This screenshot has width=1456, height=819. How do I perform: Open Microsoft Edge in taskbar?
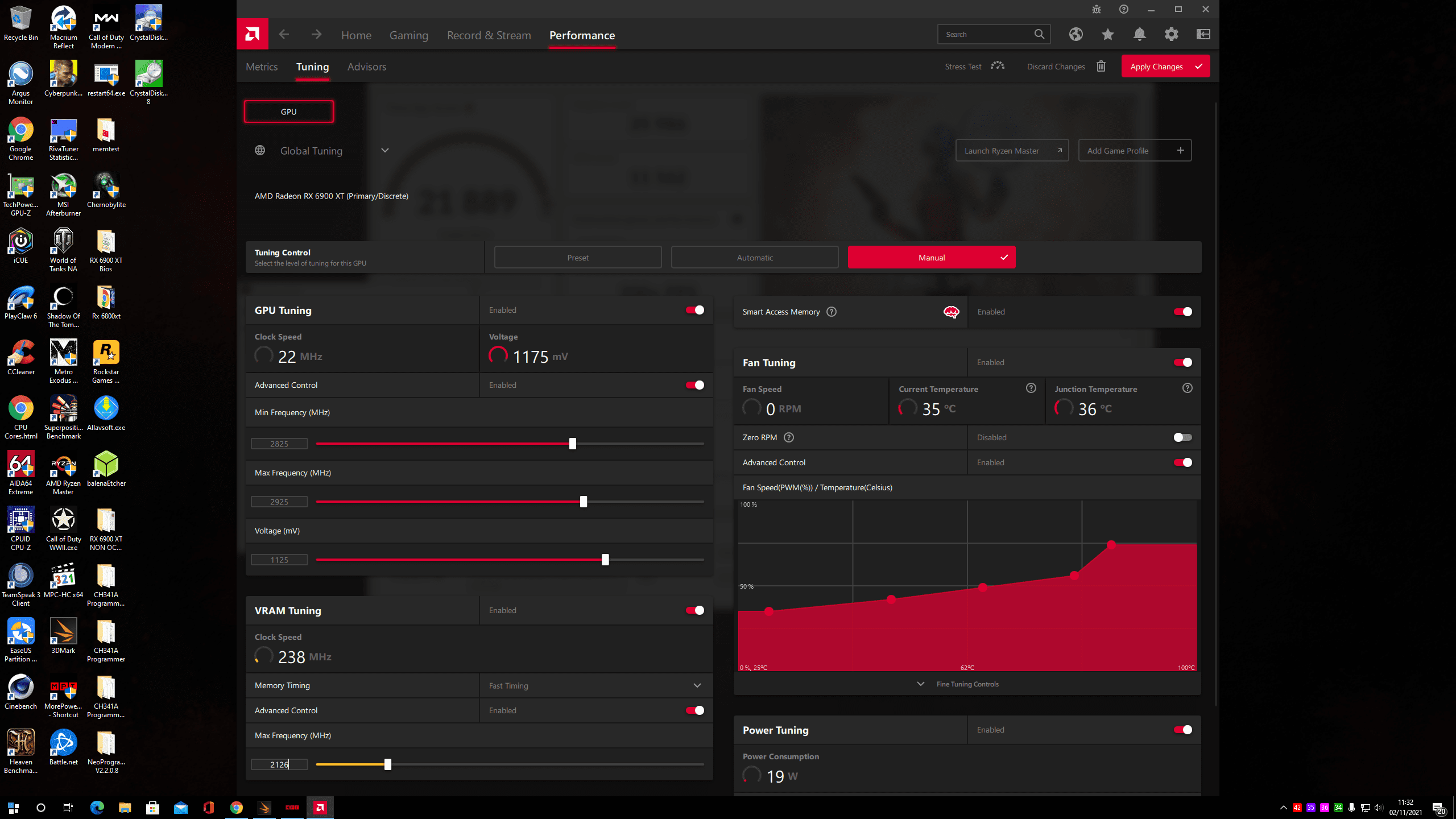click(97, 808)
